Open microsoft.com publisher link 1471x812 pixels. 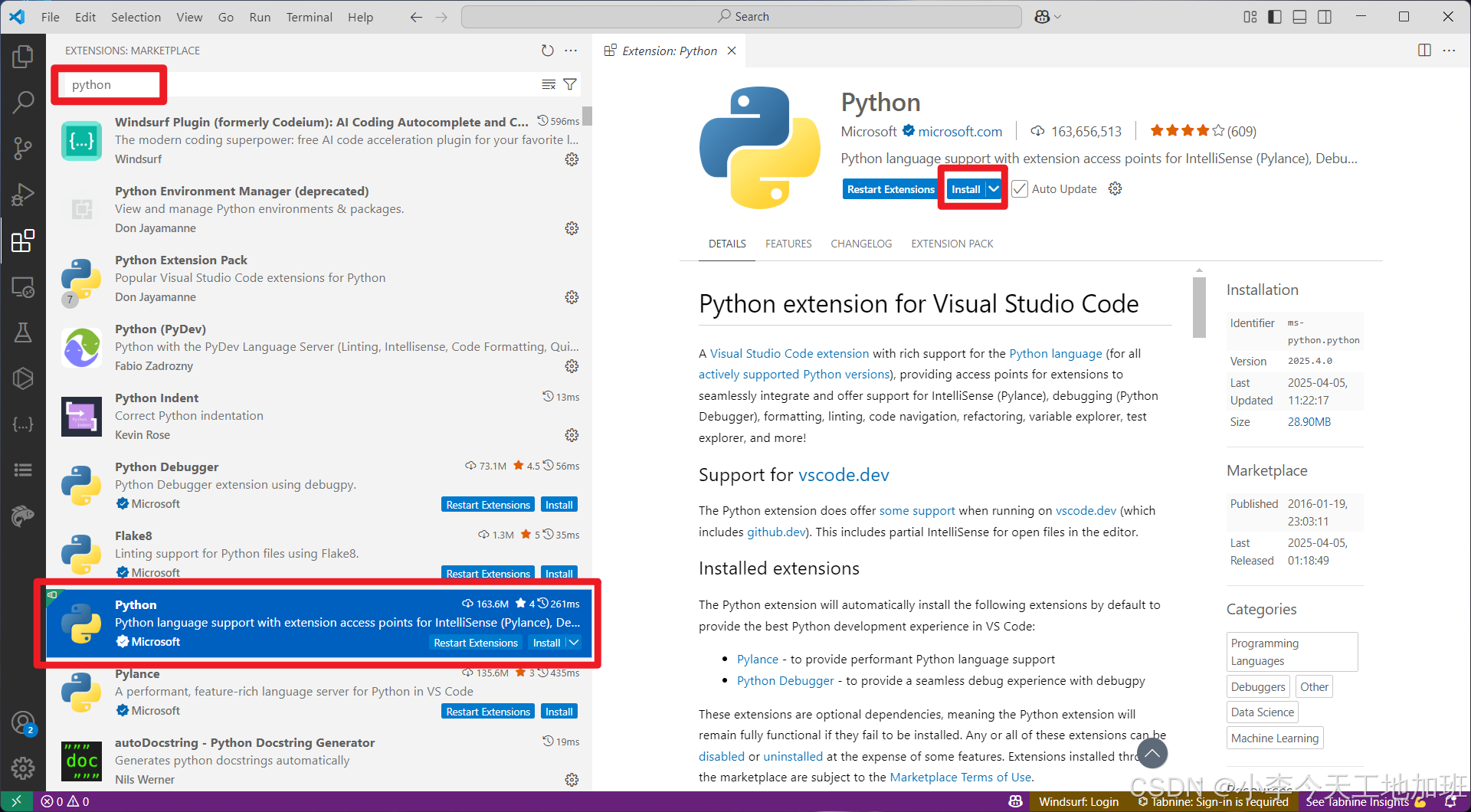(x=960, y=132)
